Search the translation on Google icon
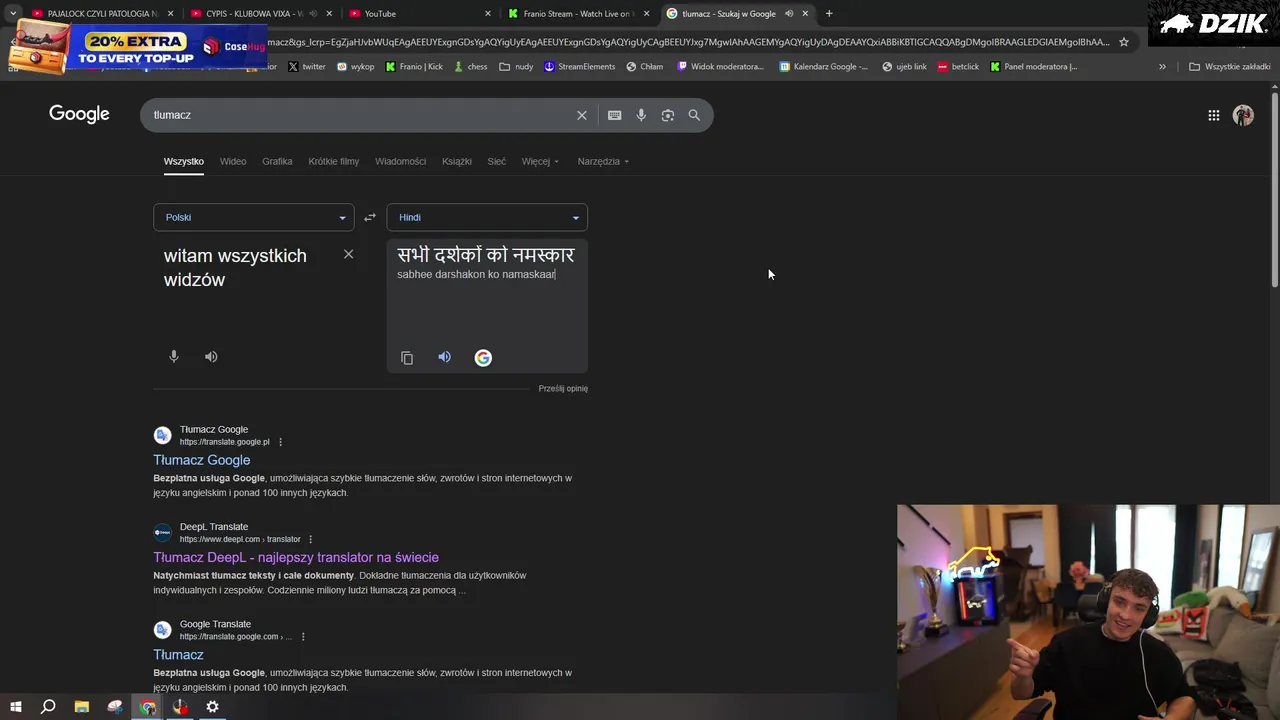The height and width of the screenshot is (720, 1280). [483, 357]
